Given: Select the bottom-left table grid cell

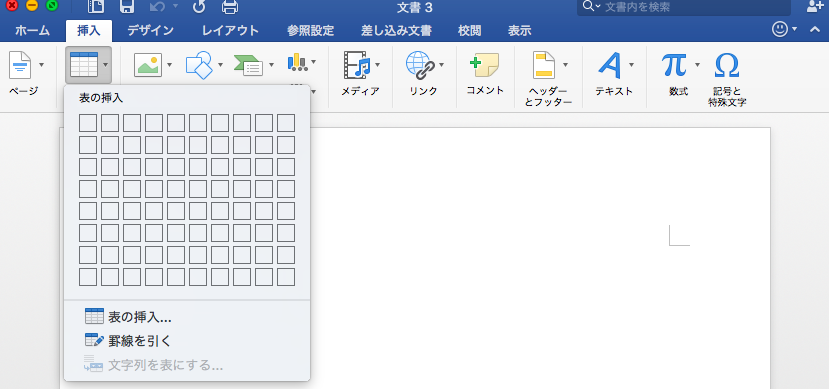Looking at the screenshot, I should coord(88,277).
